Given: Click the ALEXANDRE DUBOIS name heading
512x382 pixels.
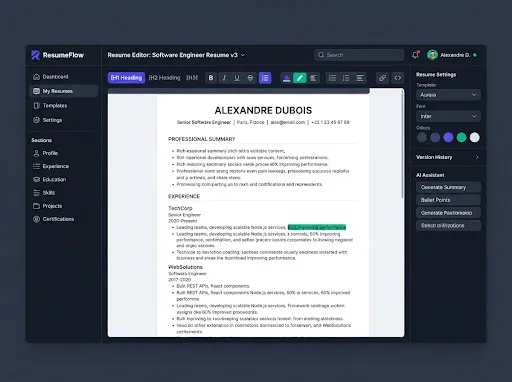Looking at the screenshot, I should click(263, 110).
